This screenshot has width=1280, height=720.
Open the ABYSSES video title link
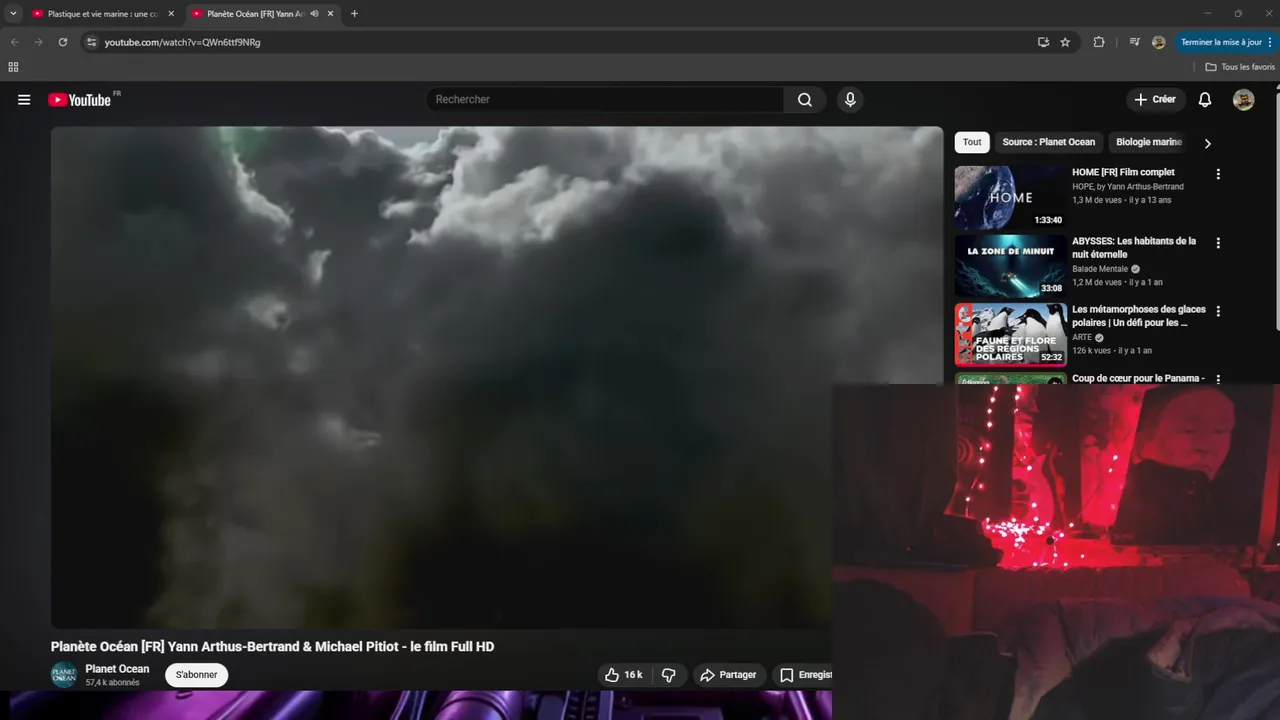1134,247
